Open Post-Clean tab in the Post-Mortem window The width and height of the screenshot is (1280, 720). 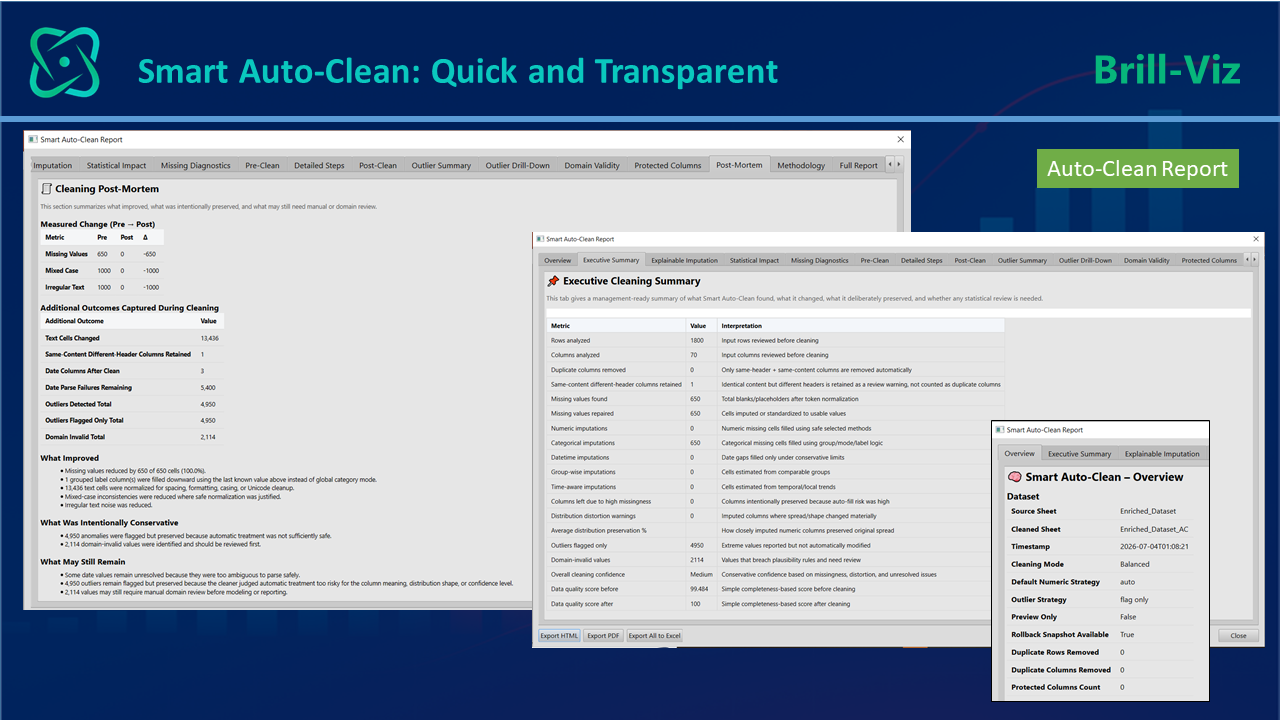point(378,165)
